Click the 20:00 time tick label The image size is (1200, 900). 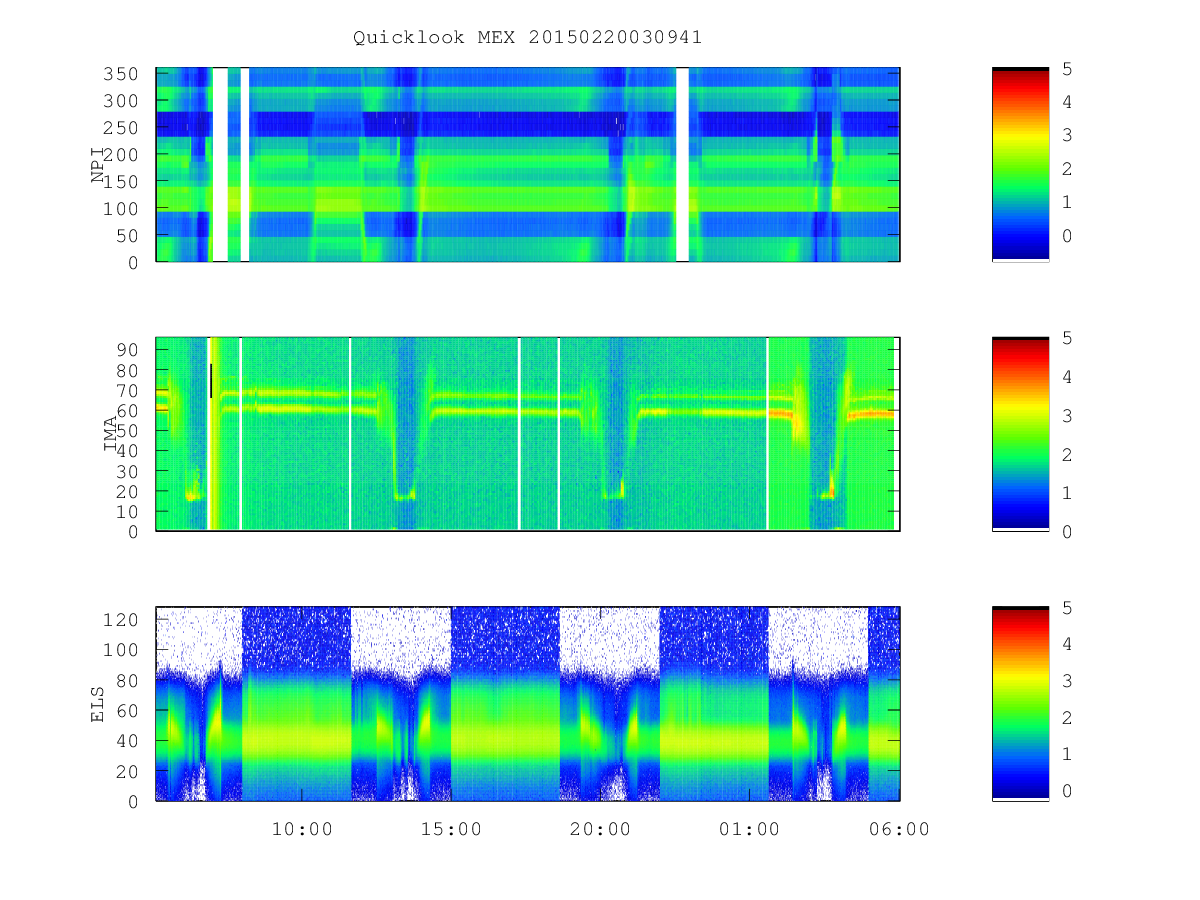(600, 829)
